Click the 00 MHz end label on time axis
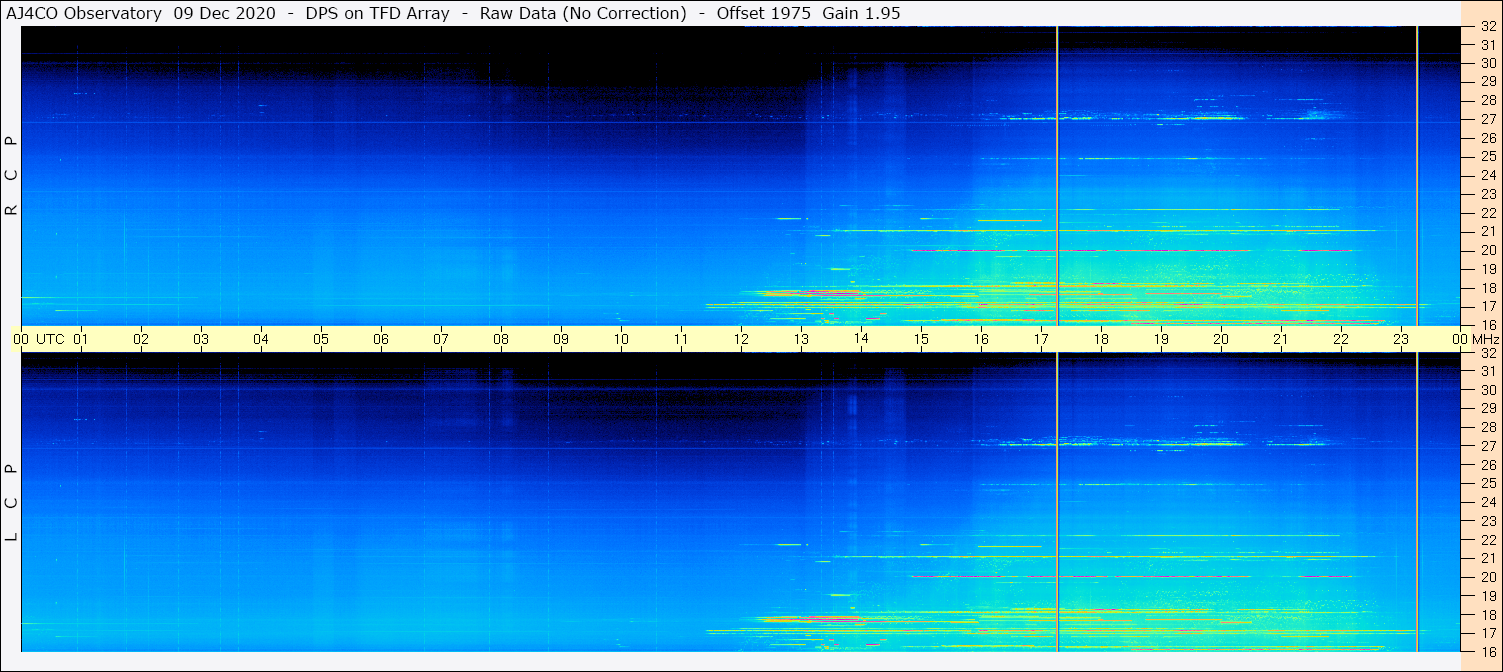The width and height of the screenshot is (1503, 672). coord(1475,339)
